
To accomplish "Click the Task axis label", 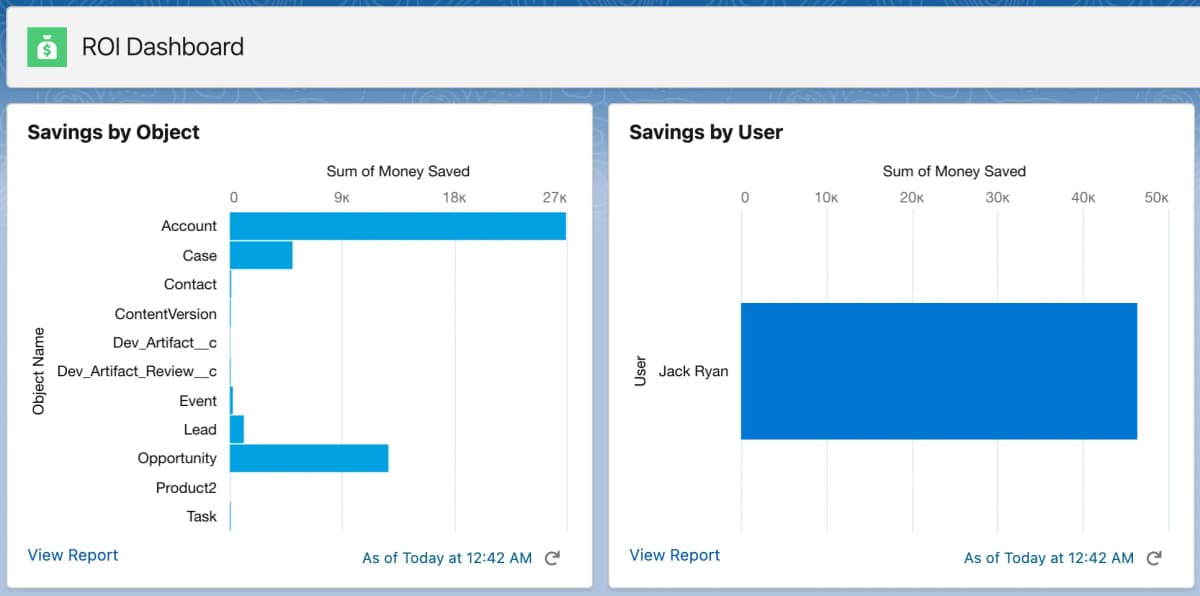I will click(x=201, y=517).
